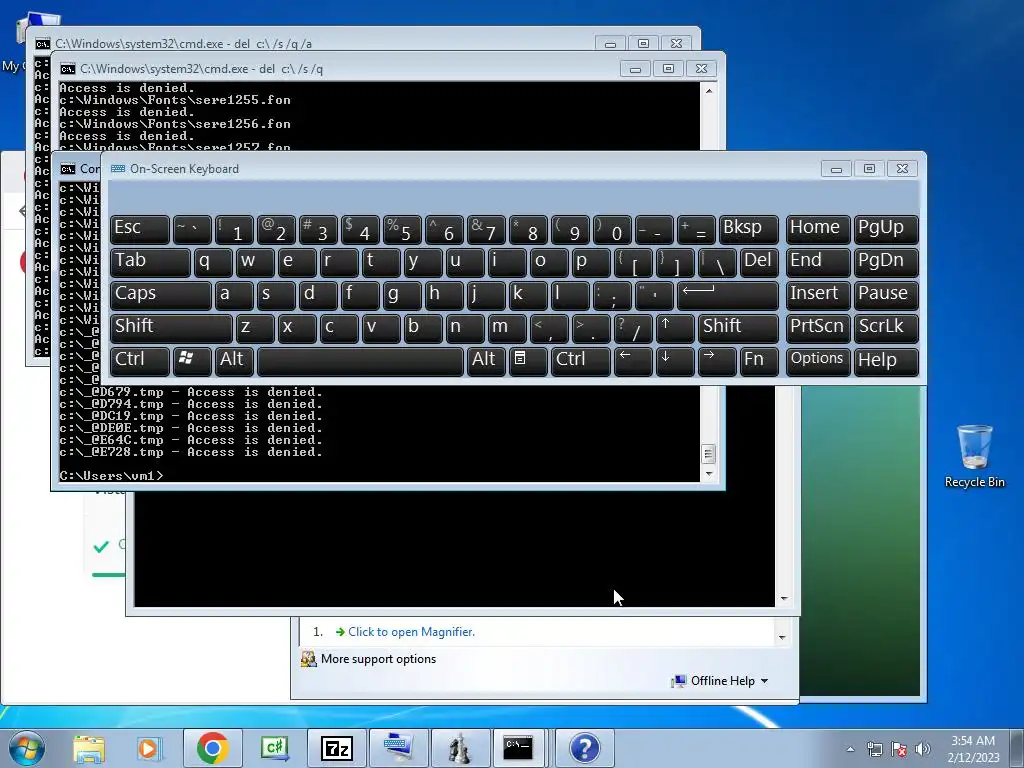Toggle the left Ctrl key
Screen dimensions: 1024x768
(x=140, y=361)
